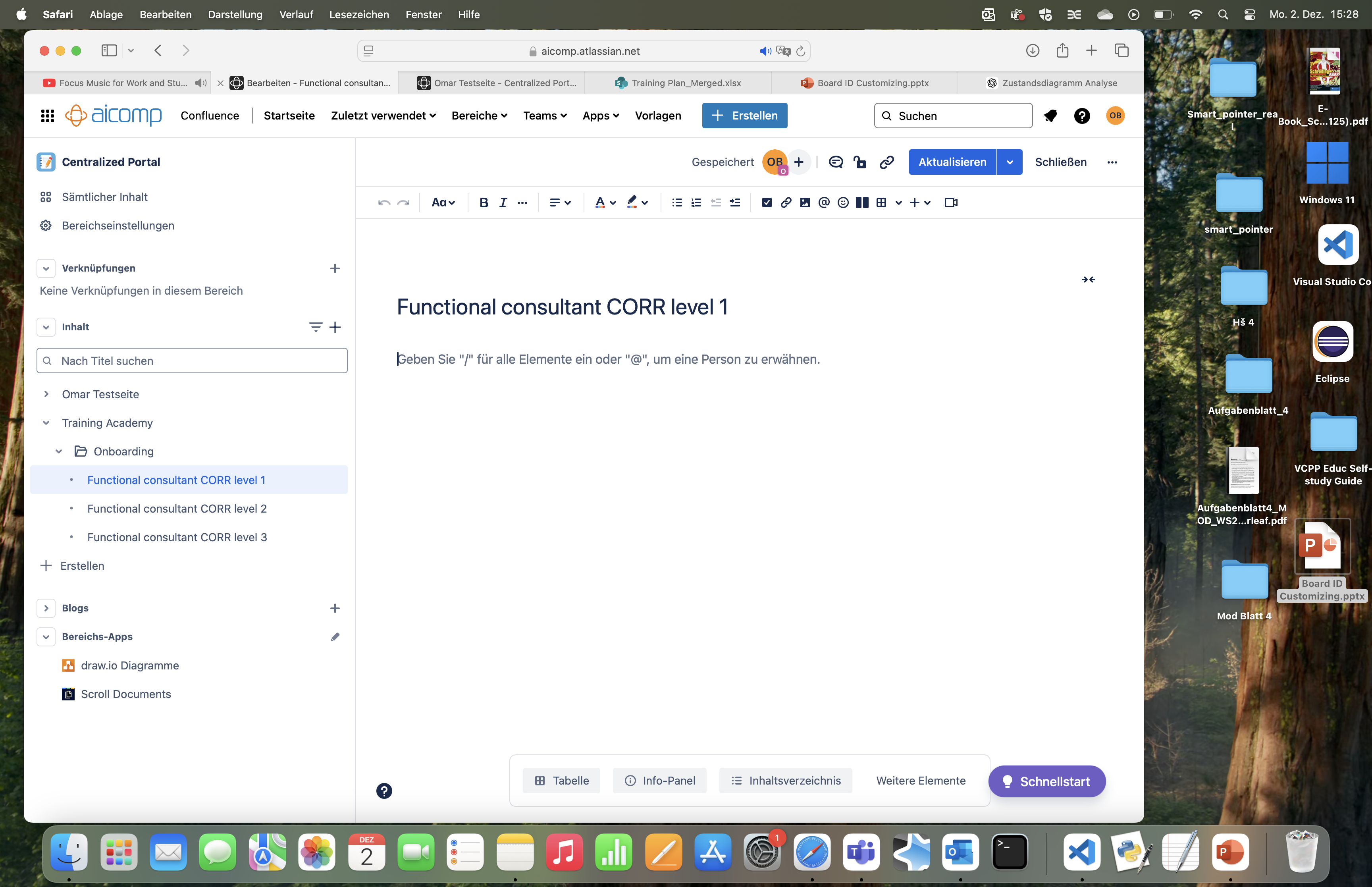
Task: Open text alignment dropdown
Action: (560, 203)
